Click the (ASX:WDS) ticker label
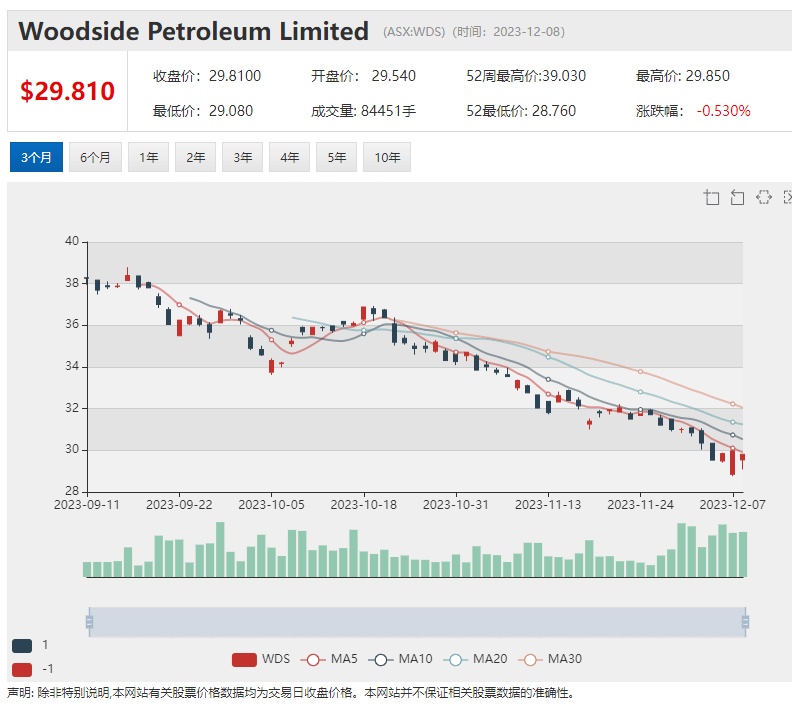The image size is (808, 709). 414,32
